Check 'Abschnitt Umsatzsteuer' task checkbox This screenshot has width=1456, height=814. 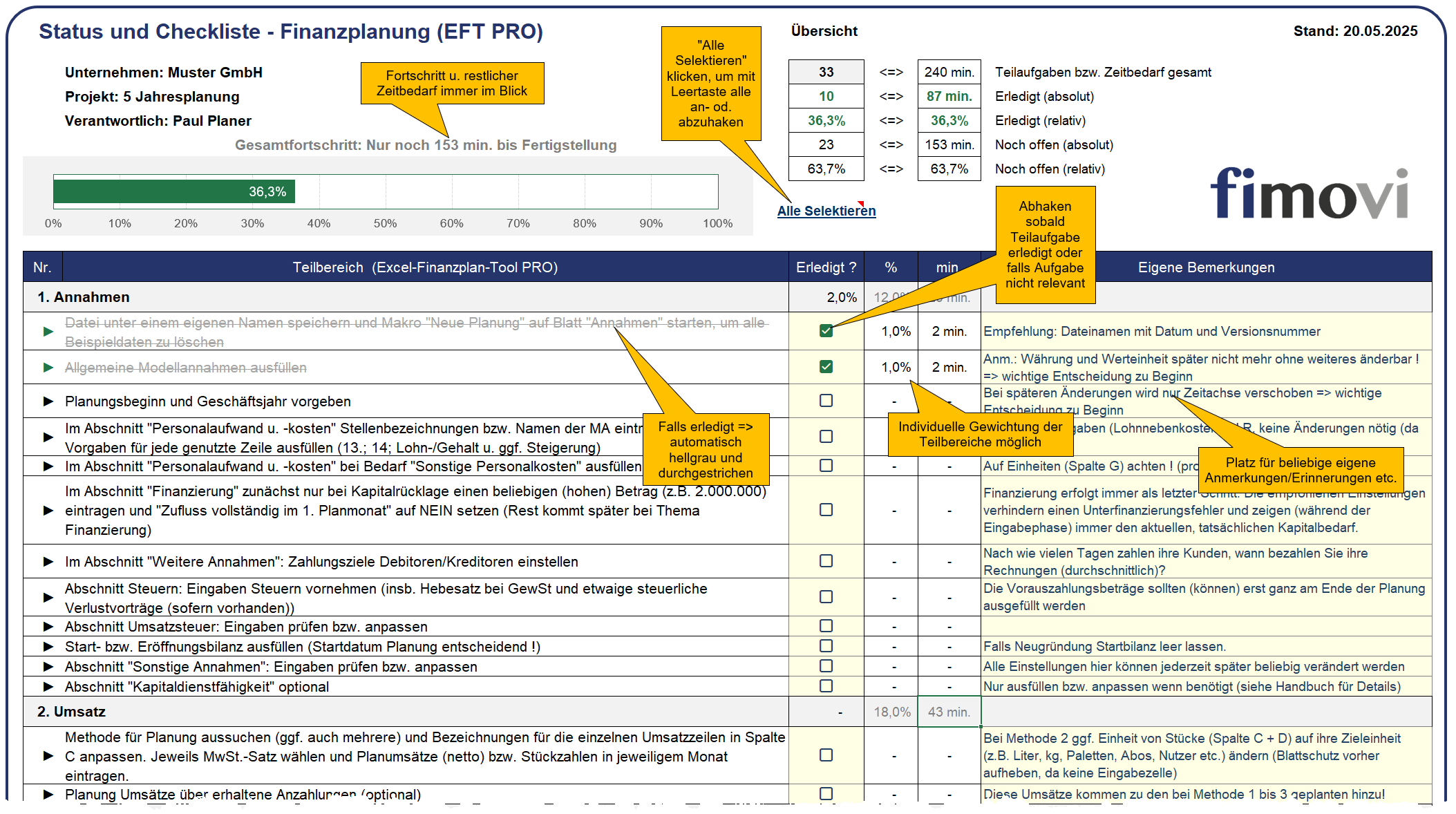[826, 626]
